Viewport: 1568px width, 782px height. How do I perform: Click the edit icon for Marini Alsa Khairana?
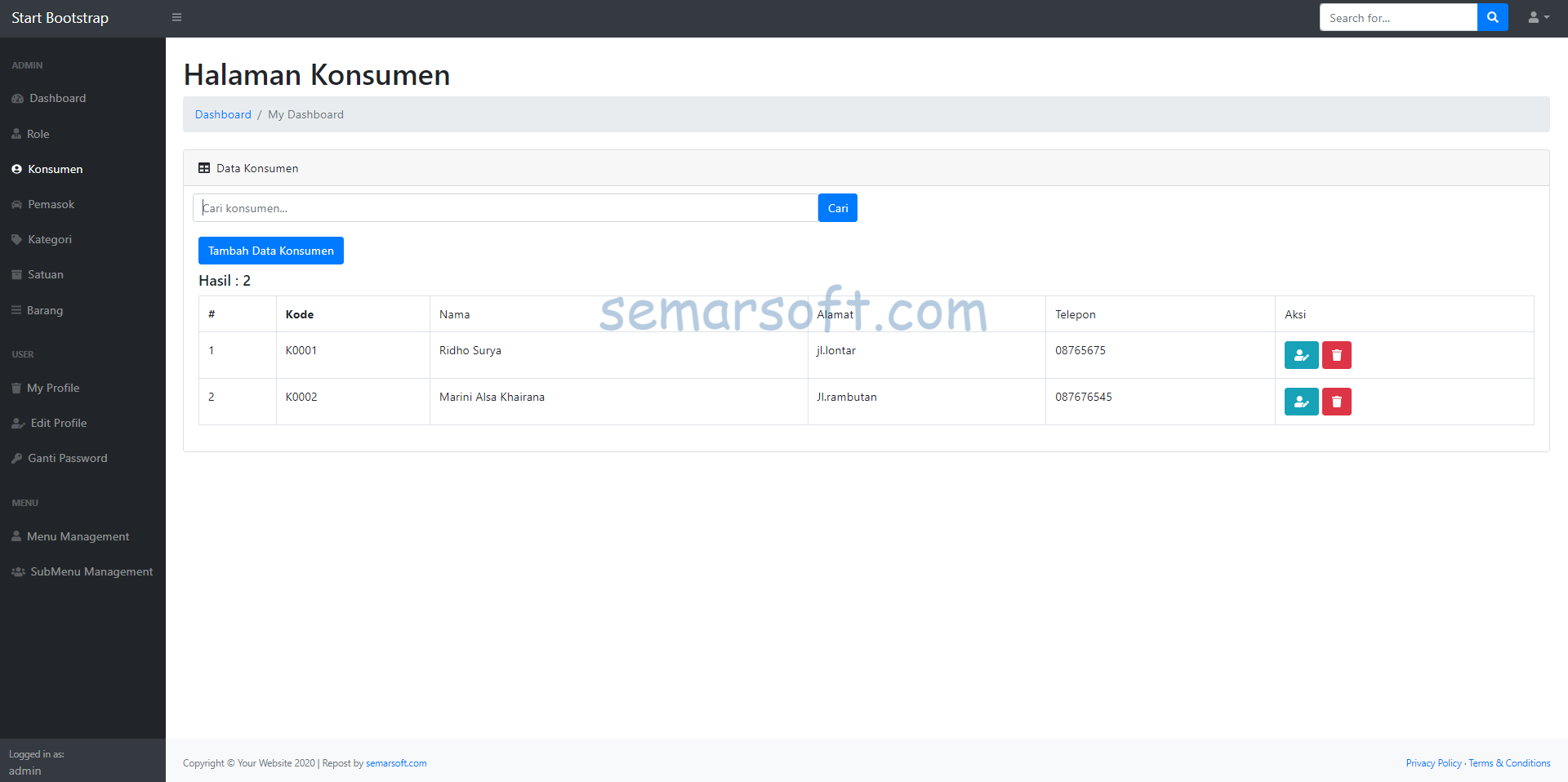click(1301, 402)
